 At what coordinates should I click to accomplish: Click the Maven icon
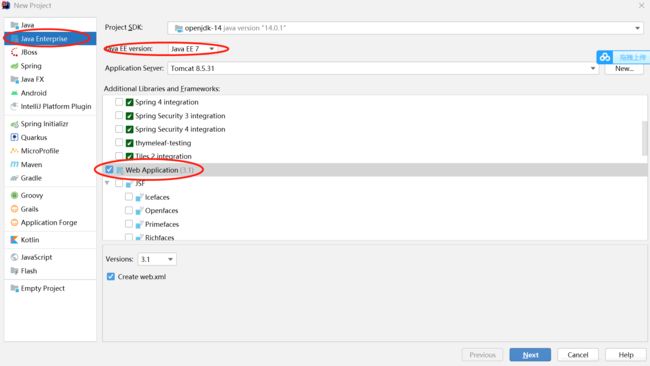click(15, 165)
